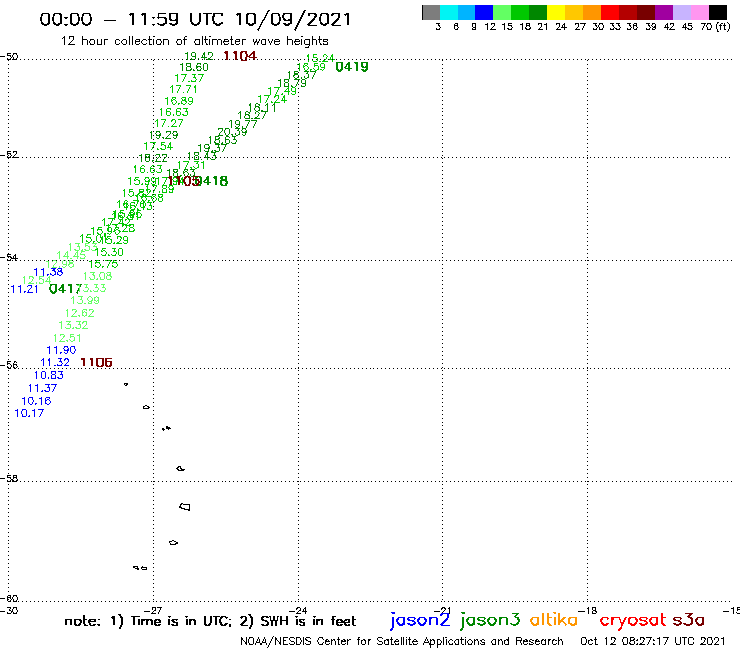Click the 'jason3' satellite legend label

point(490,620)
